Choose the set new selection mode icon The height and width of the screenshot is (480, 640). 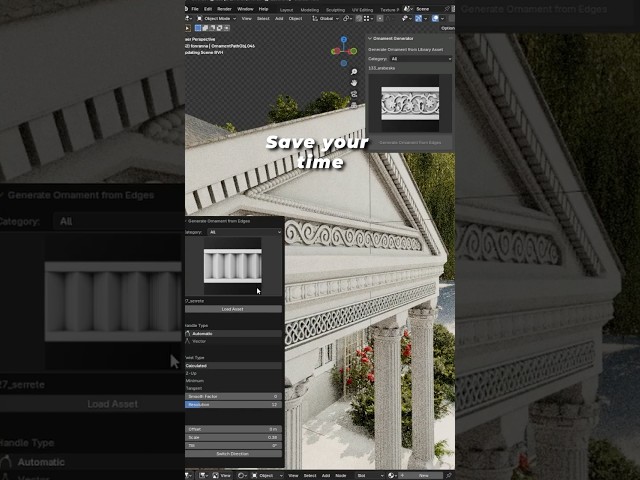coord(198,28)
